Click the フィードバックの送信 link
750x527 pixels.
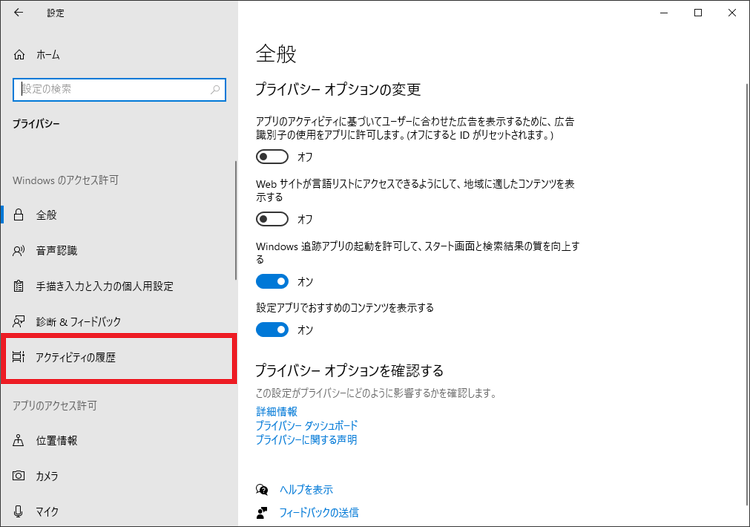point(319,513)
